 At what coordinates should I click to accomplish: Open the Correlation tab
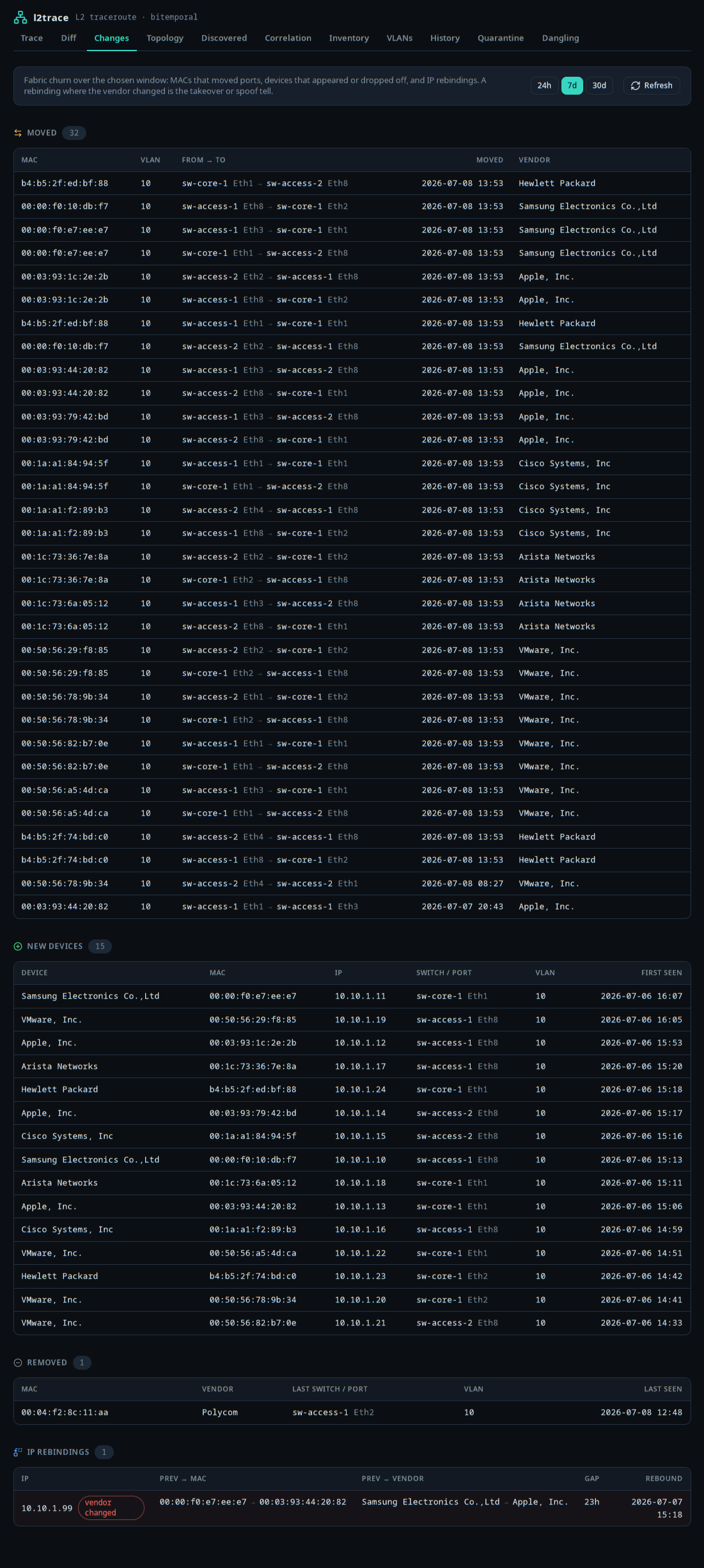pos(288,38)
